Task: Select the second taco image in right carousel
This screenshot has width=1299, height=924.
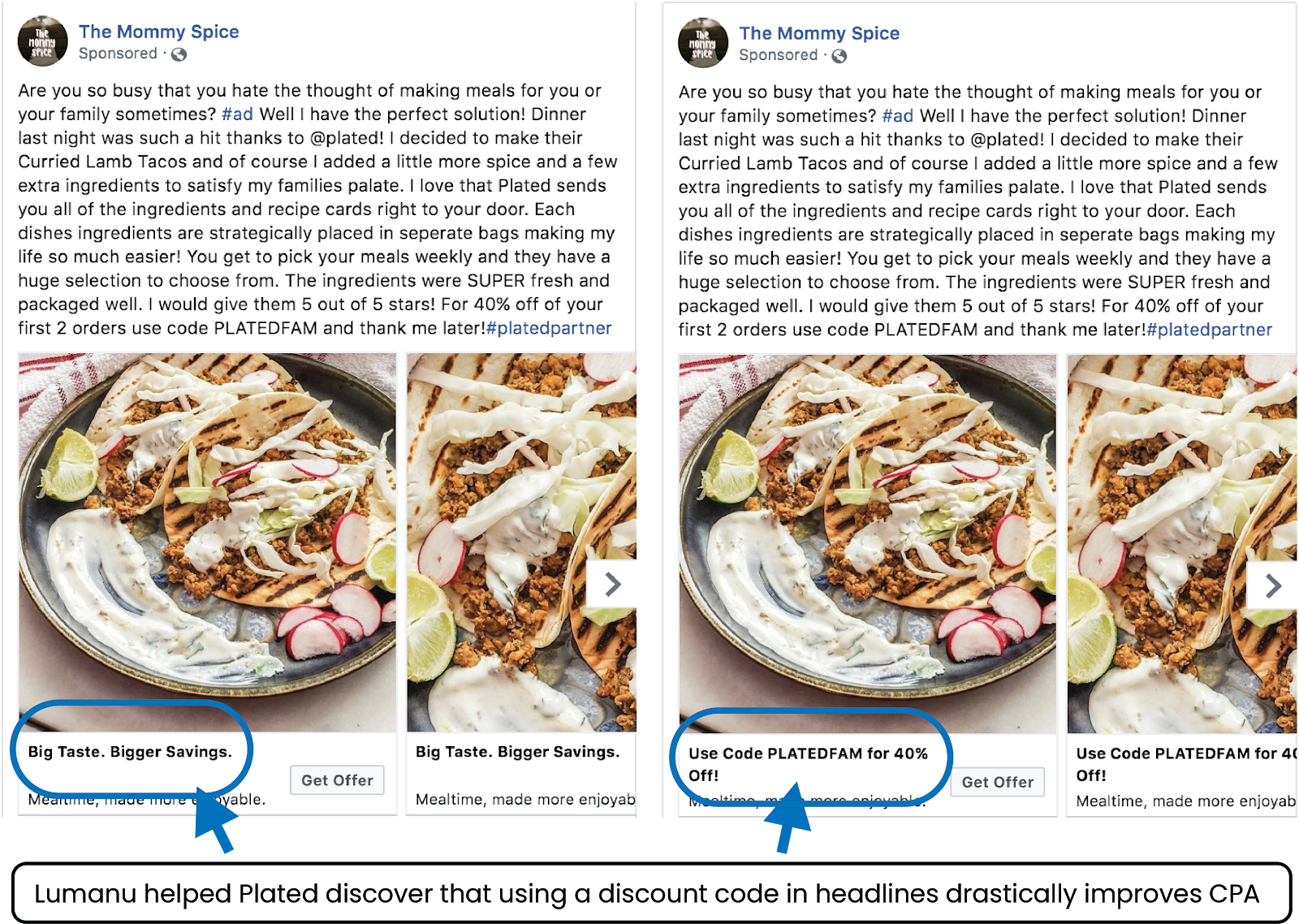Action: tap(1182, 543)
